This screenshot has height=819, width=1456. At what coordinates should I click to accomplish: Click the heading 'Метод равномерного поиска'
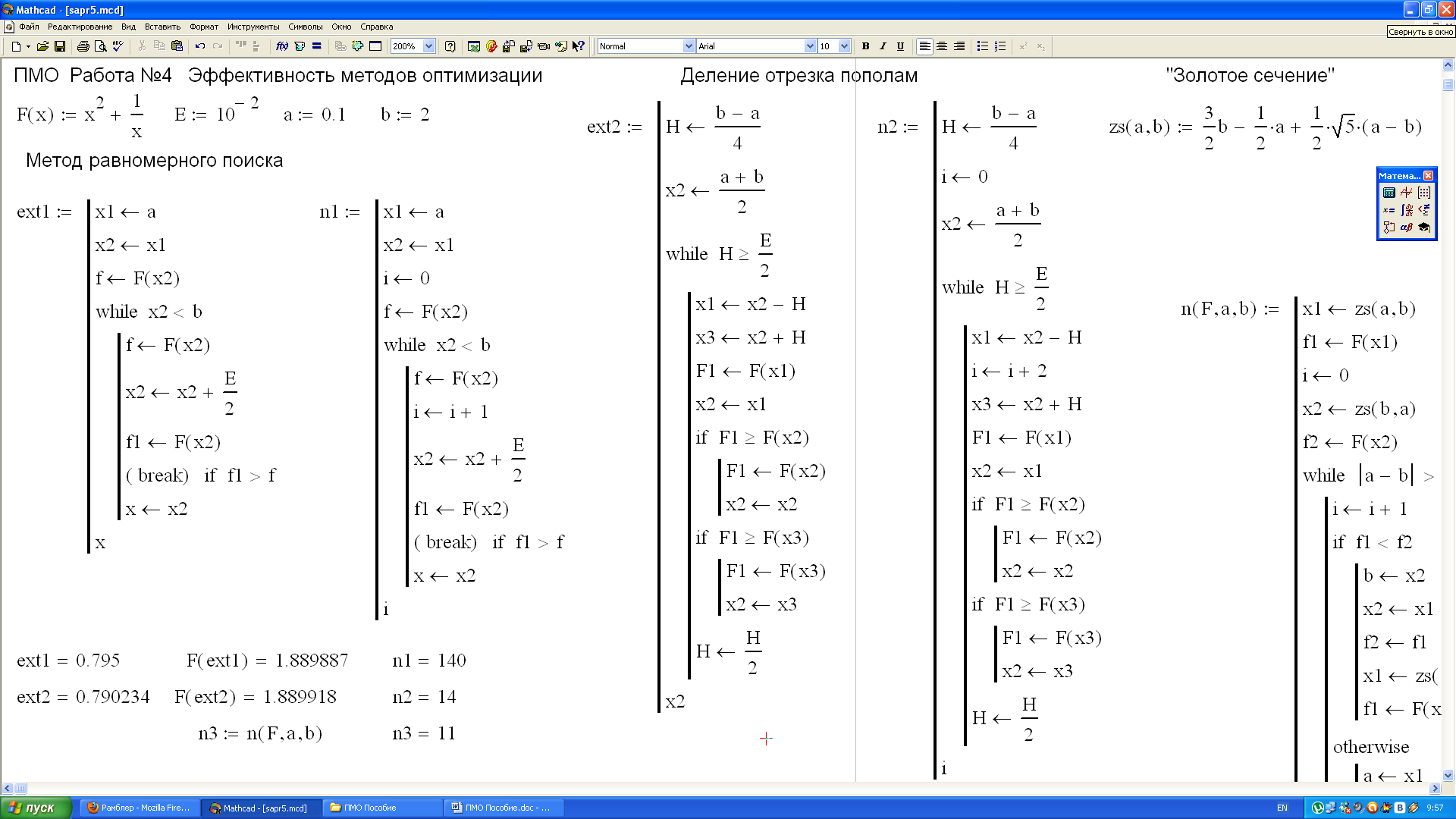pyautogui.click(x=154, y=161)
